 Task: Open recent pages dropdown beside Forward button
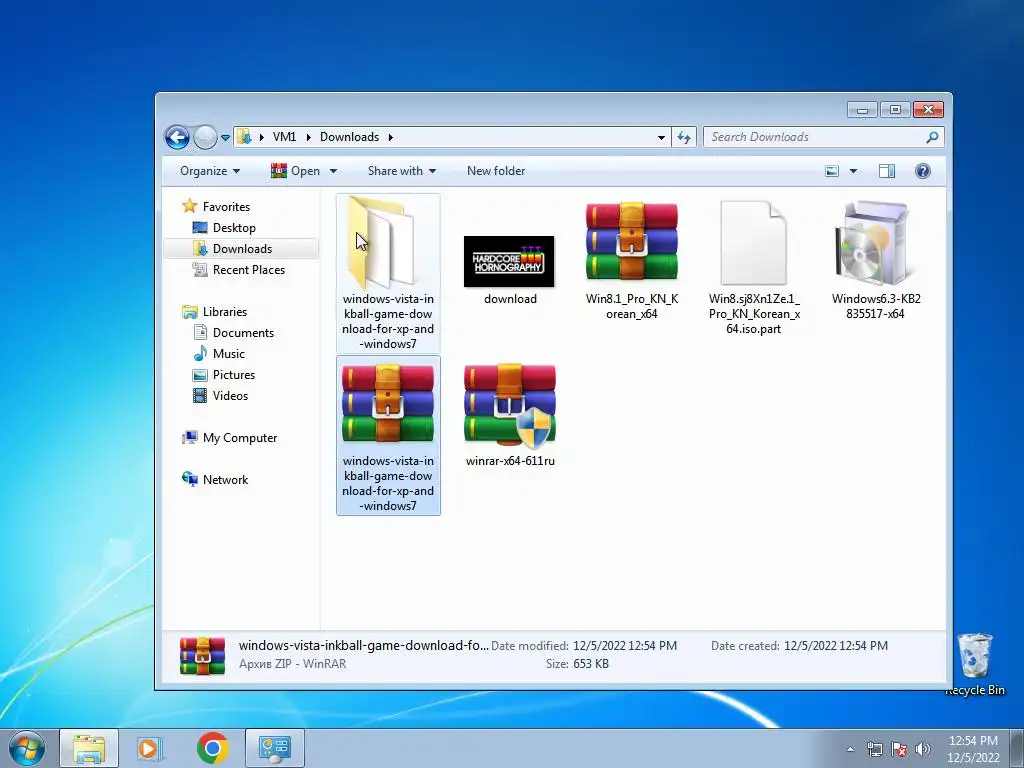click(225, 138)
